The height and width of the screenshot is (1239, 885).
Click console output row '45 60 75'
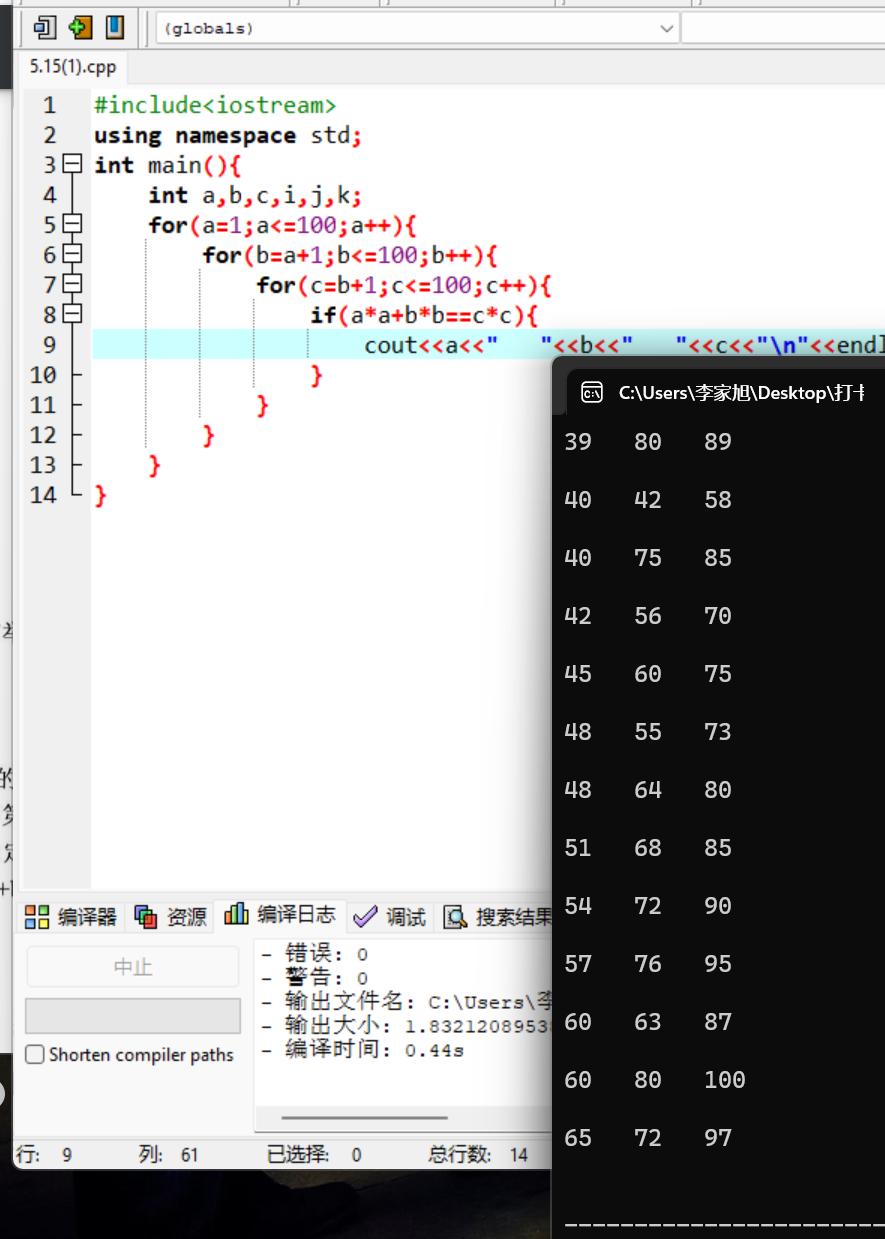[648, 674]
